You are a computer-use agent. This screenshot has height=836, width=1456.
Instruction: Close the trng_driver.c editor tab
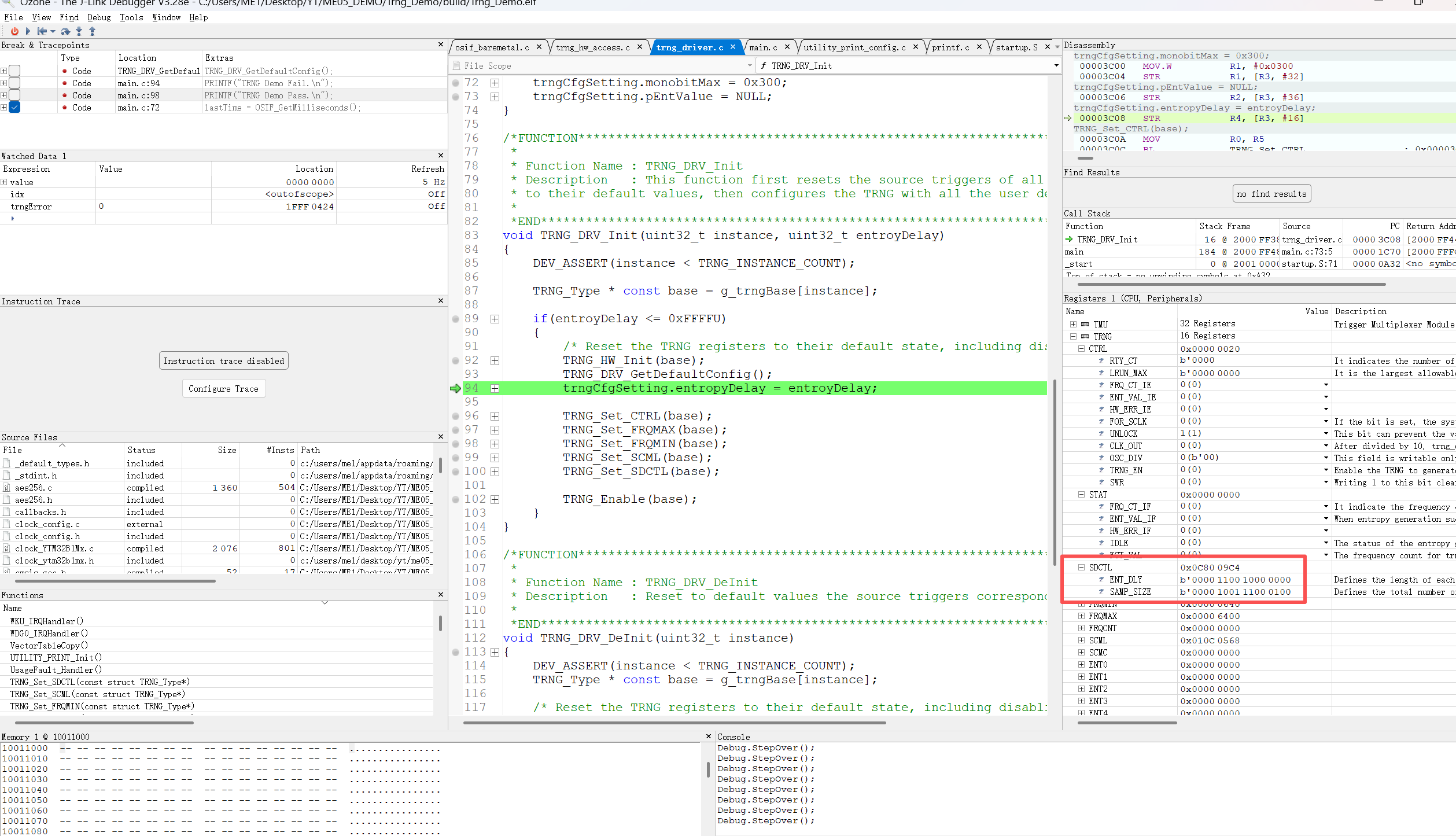[x=733, y=47]
